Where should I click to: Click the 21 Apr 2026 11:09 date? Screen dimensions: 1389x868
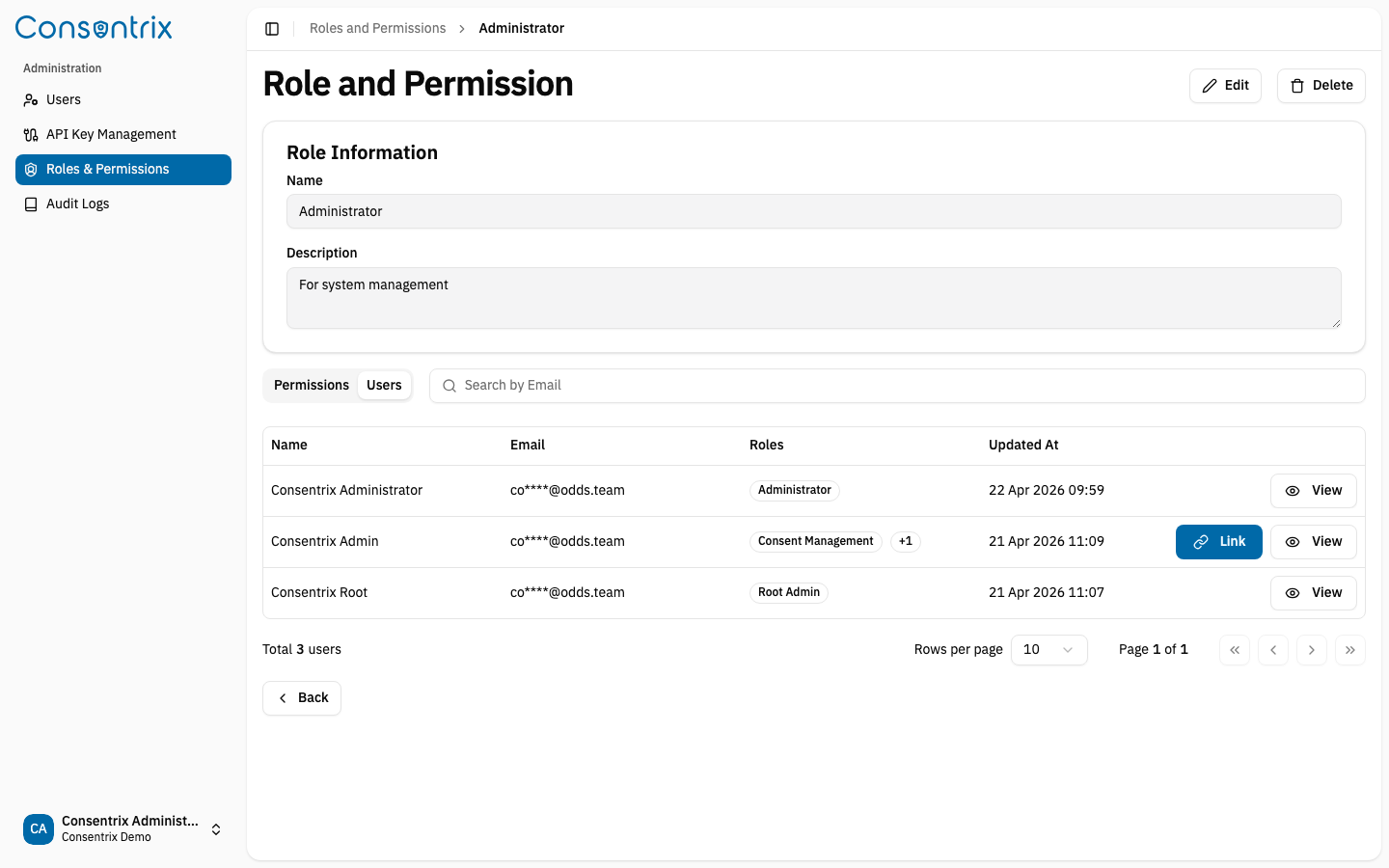click(1047, 541)
